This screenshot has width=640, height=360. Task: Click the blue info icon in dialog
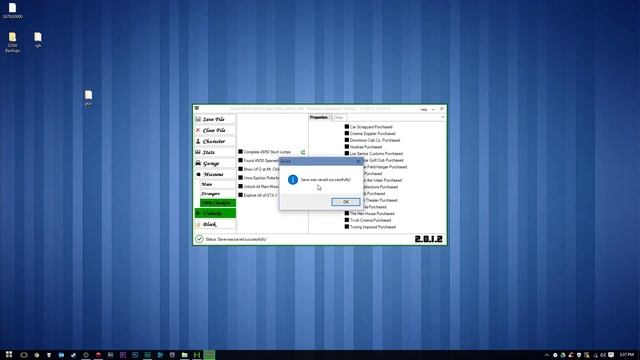click(293, 180)
